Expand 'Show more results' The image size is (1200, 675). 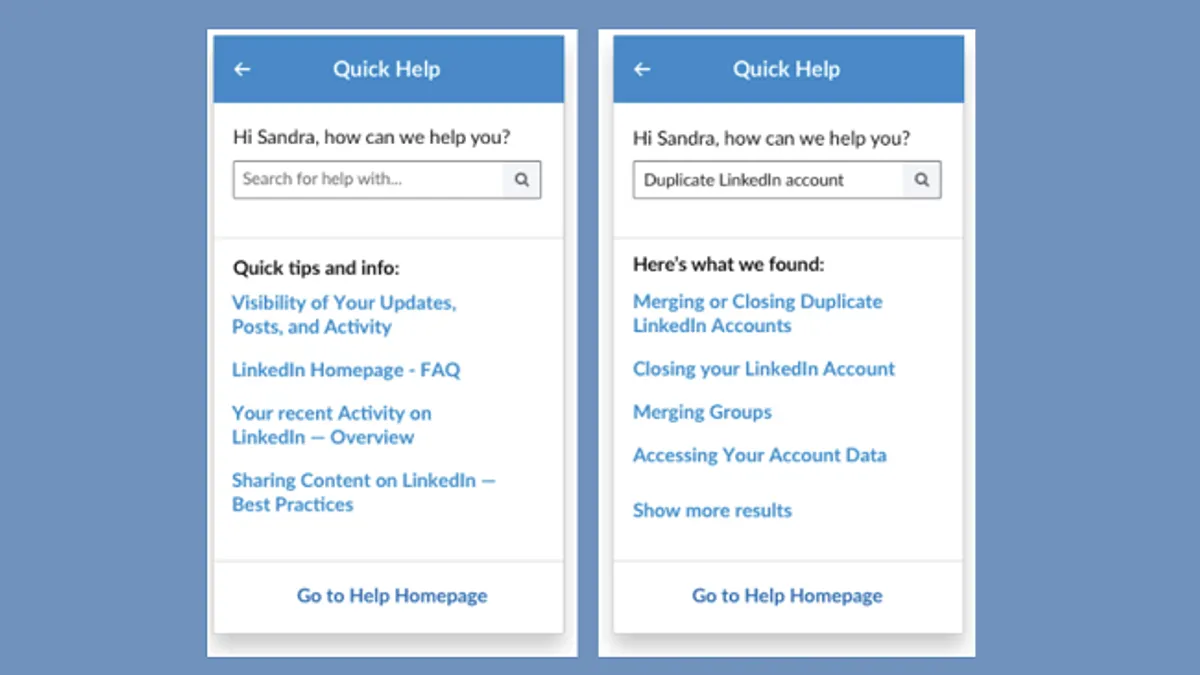(x=712, y=510)
